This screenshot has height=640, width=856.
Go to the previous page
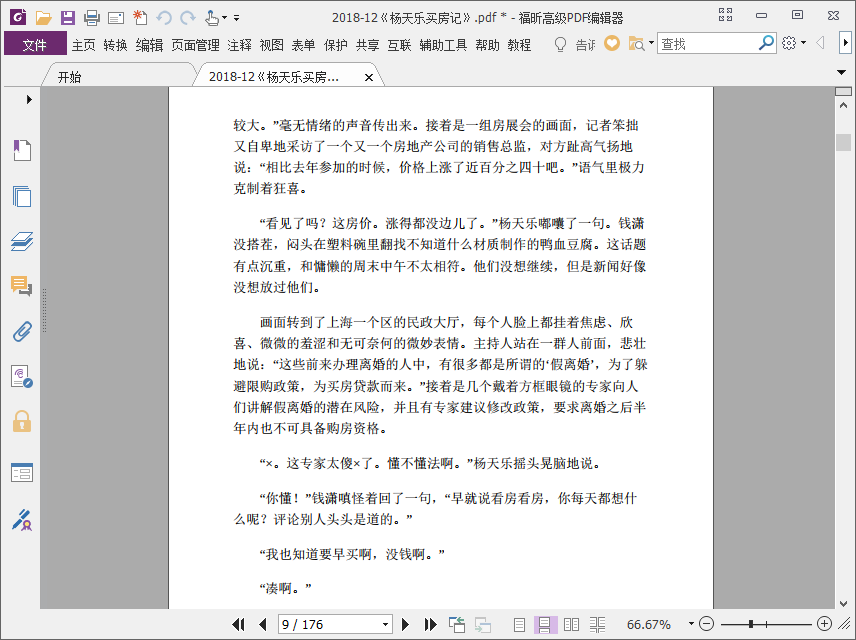coord(263,624)
